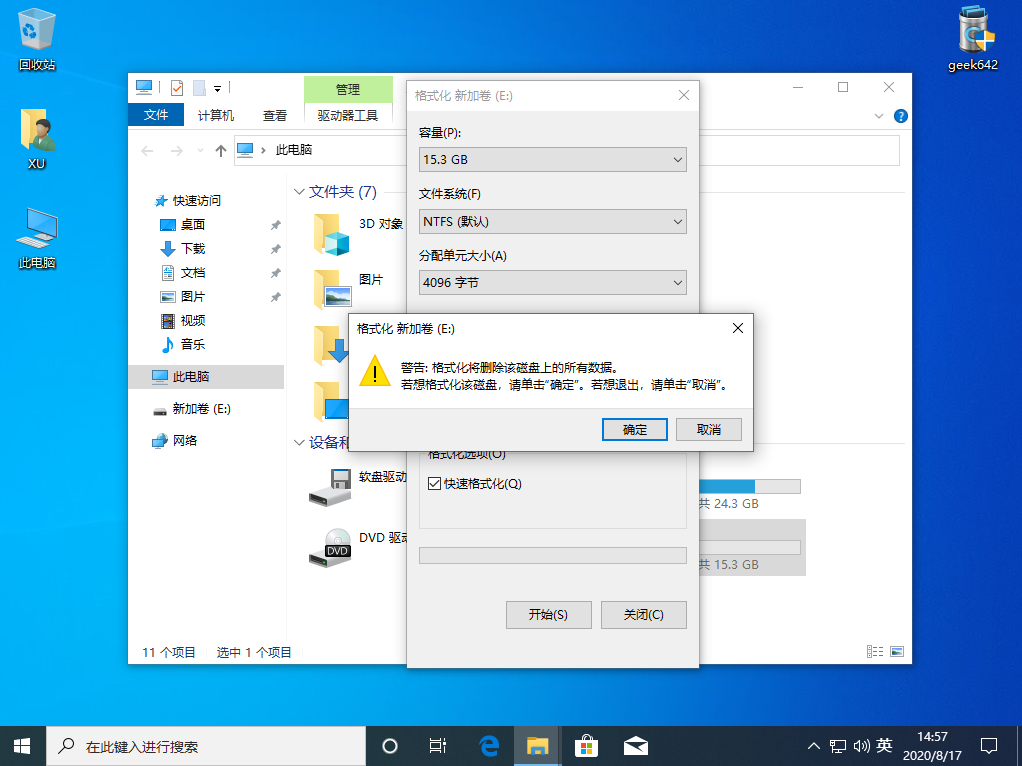Viewport: 1022px width, 766px height.
Task: Open 回收站 desktop icon
Action: tap(37, 39)
